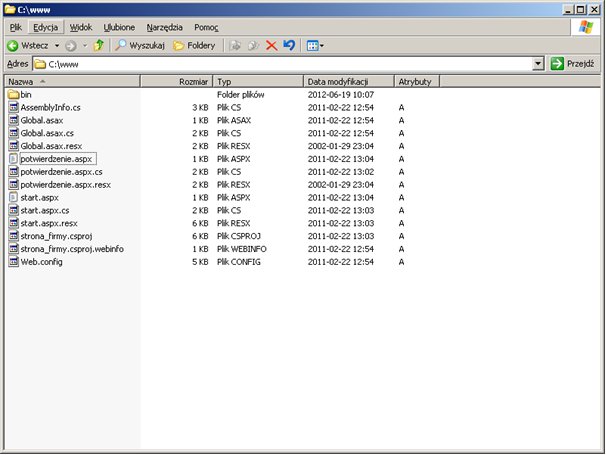Image resolution: width=606 pixels, height=455 pixels.
Task: Open Wyszukaj search tool
Action: pos(140,46)
